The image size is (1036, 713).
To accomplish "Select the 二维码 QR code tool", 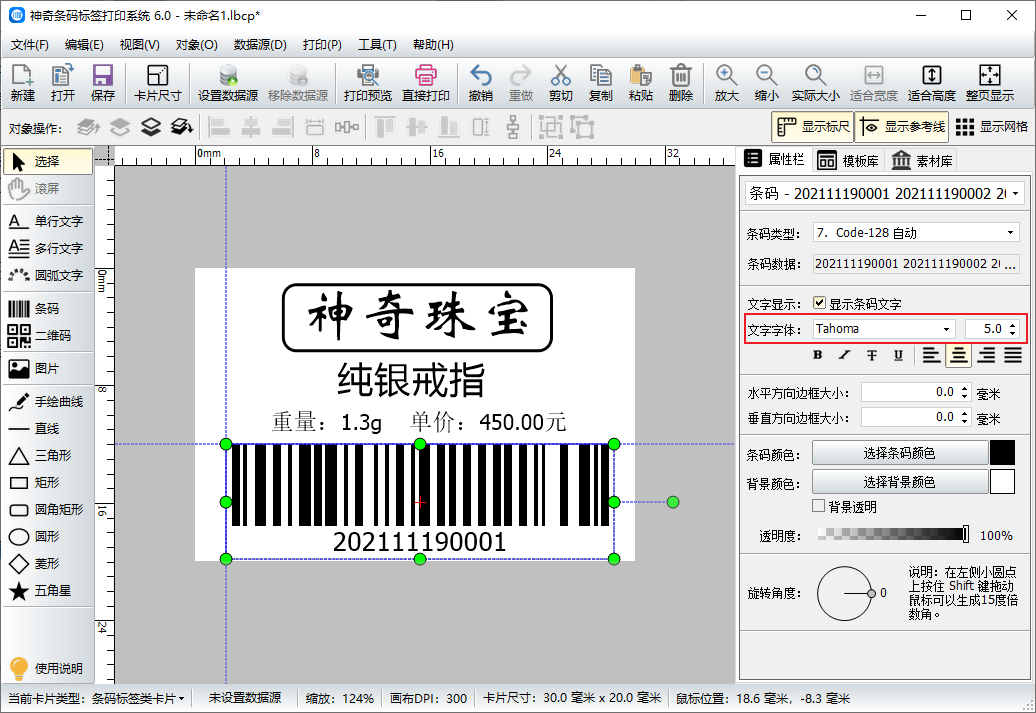I will click(x=47, y=336).
